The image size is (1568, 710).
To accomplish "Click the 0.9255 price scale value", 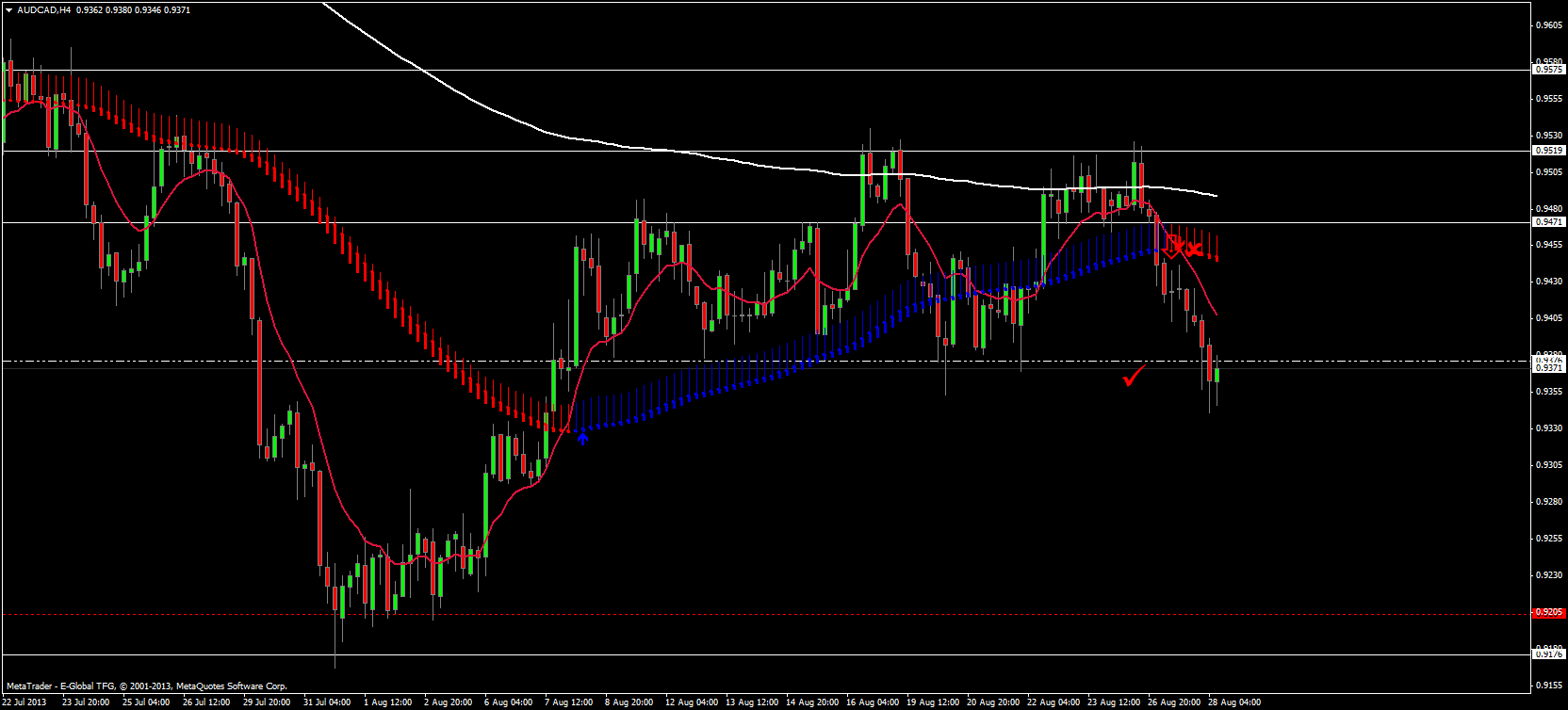I will coord(1549,539).
